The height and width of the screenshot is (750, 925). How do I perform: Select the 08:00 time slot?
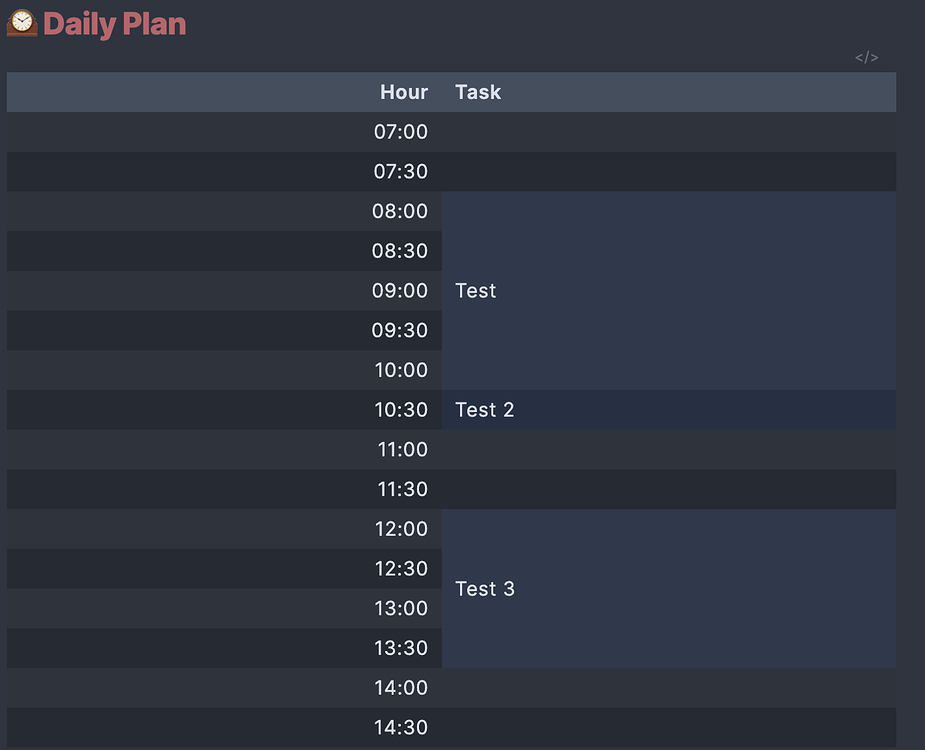(x=401, y=211)
